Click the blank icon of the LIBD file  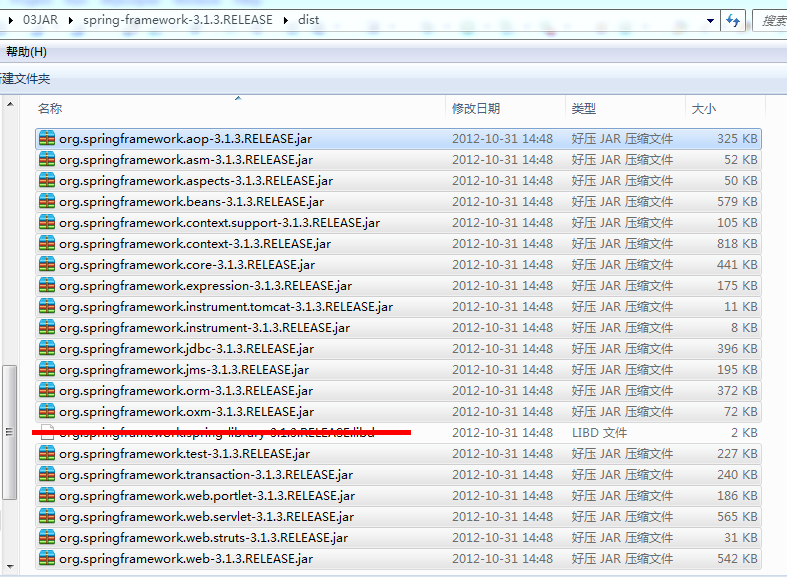[x=47, y=432]
